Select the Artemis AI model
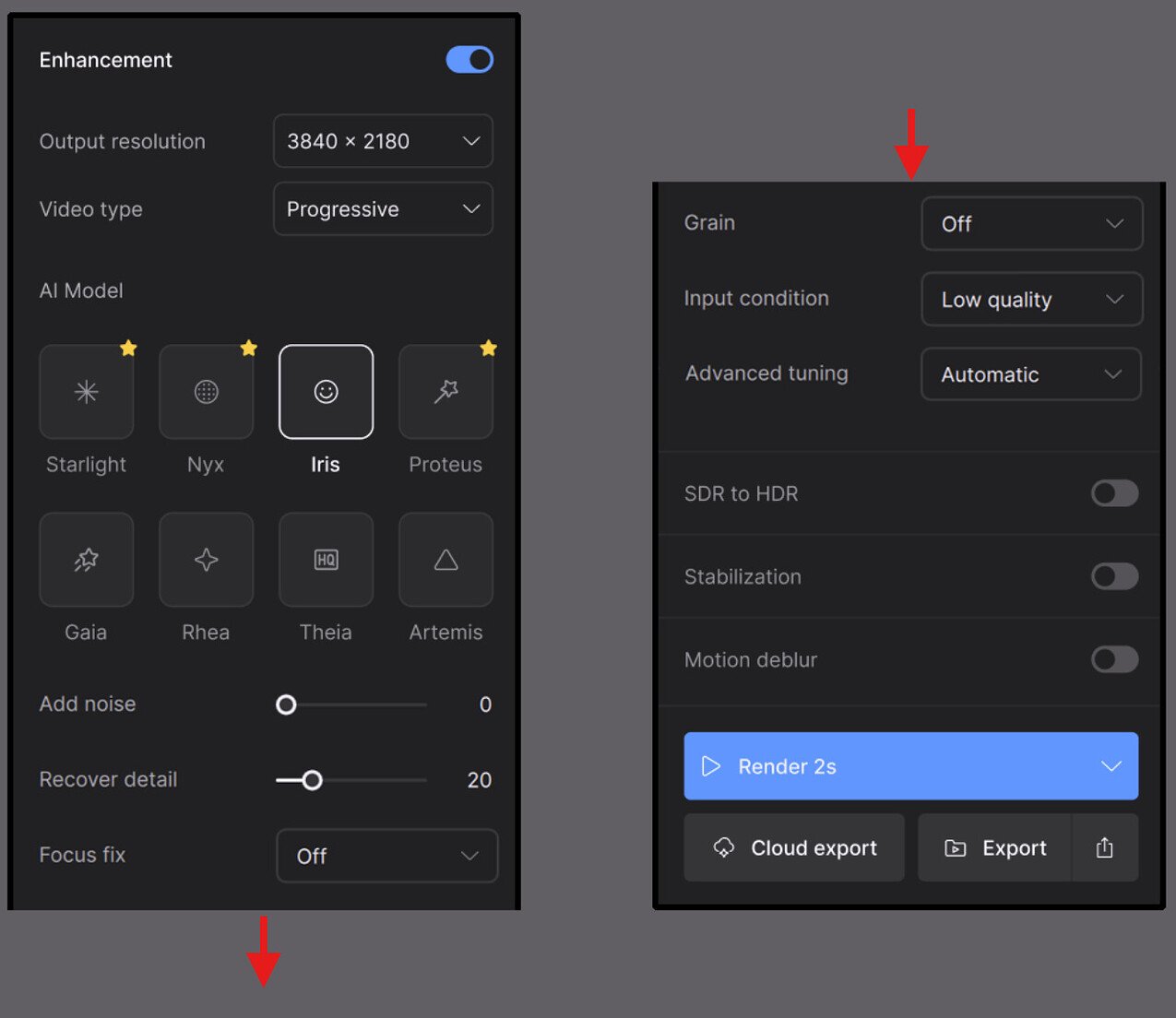Viewport: 1176px width, 1018px height. click(445, 560)
